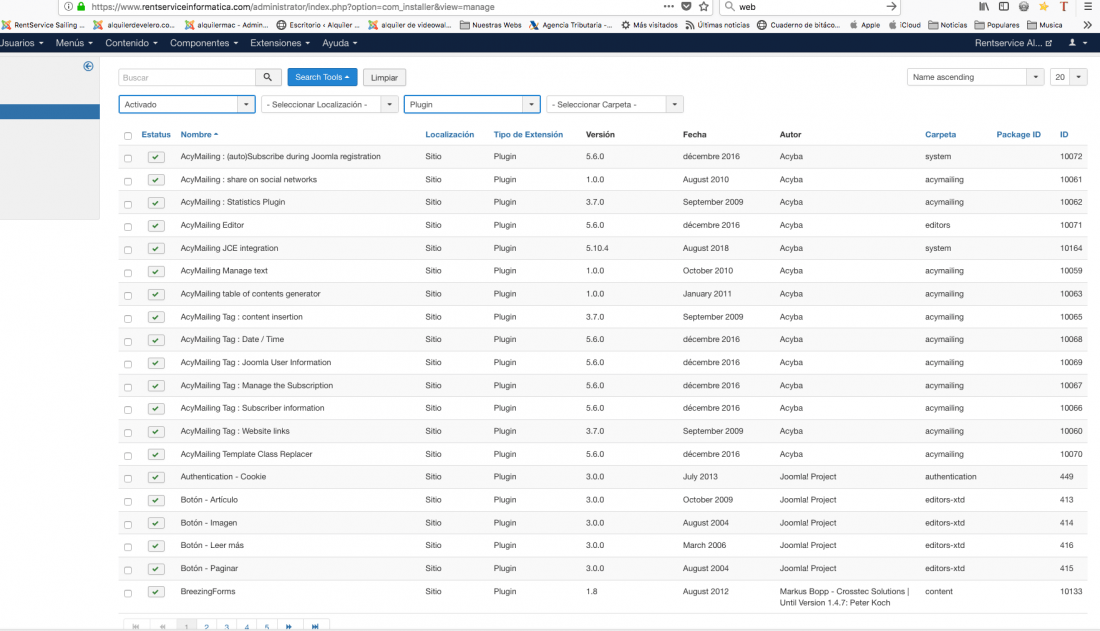The height and width of the screenshot is (631, 1100).
Task: Select checkbox for Botón - Paginar
Action: pyautogui.click(x=128, y=570)
